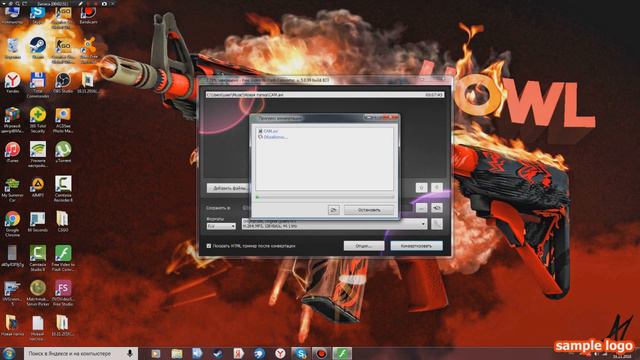
Task: Toggle the show HTML after conversion checkbox
Action: click(x=209, y=246)
